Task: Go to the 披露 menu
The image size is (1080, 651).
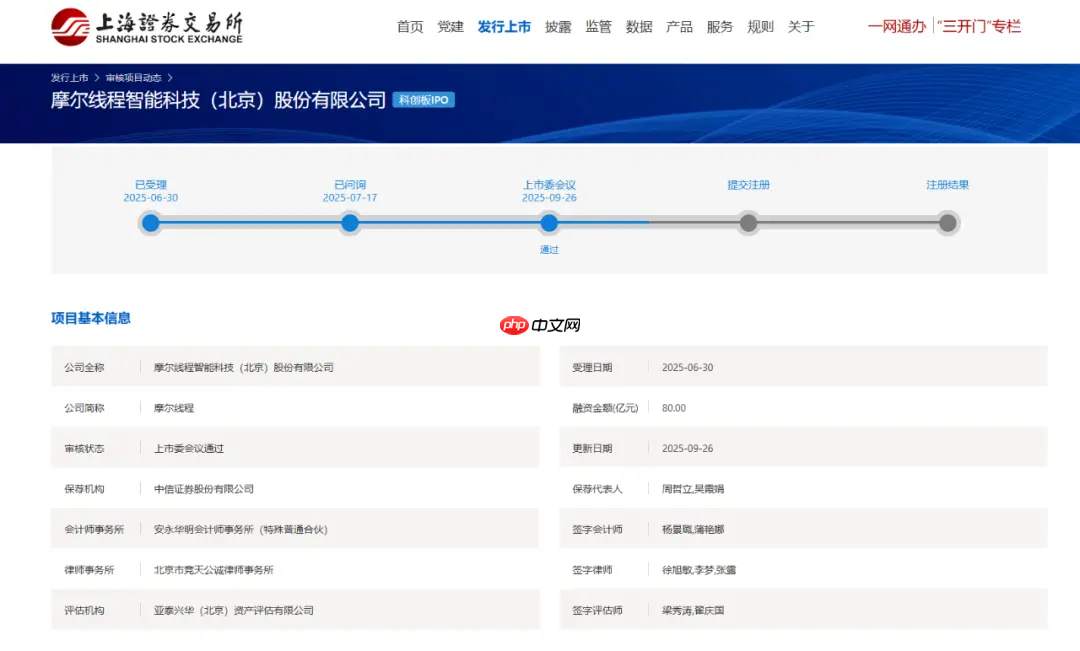Action: [558, 27]
